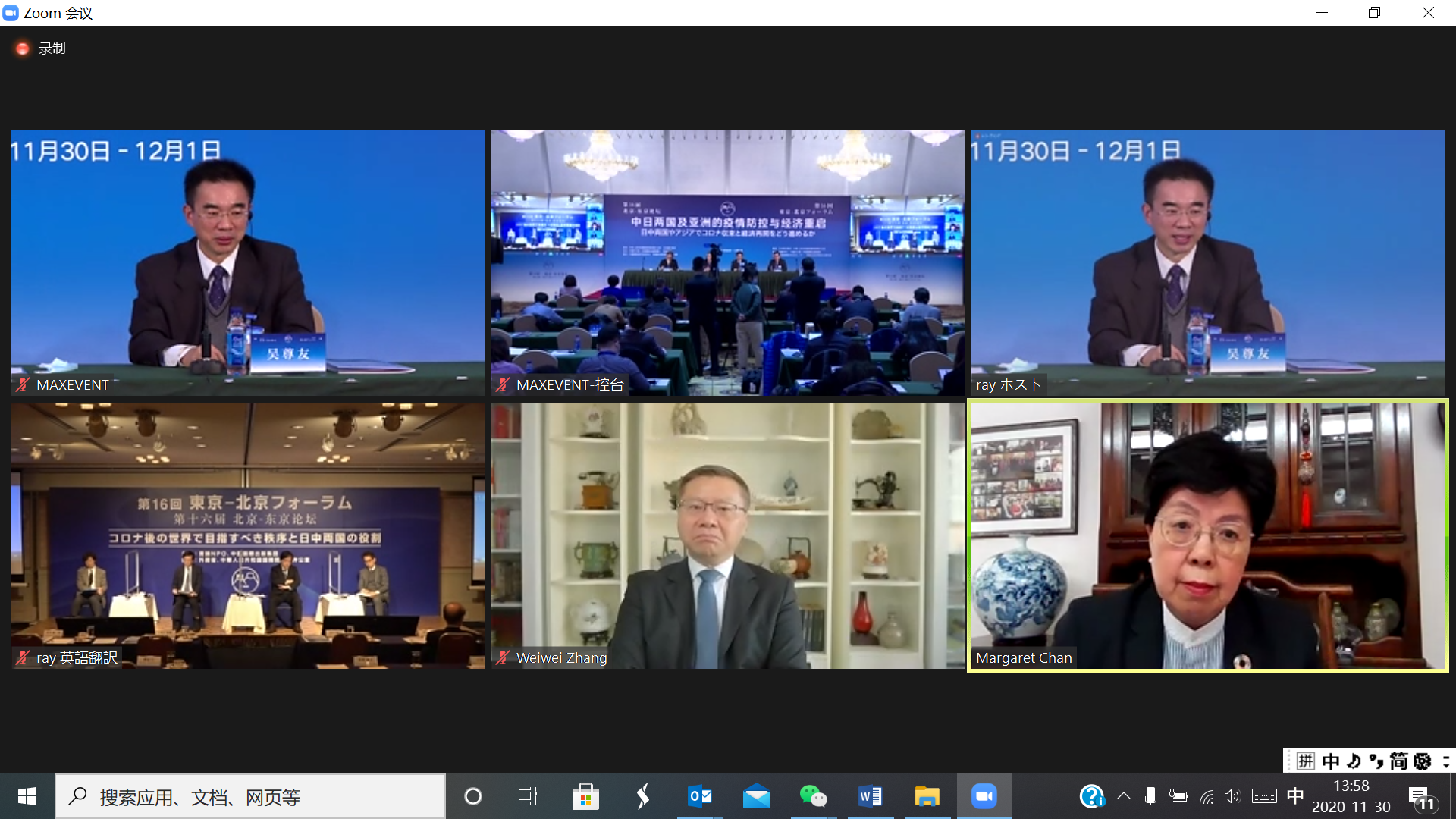Toggle simplified Chinese 简 mode in IME bar
Viewport: 1456px width, 819px height.
tap(1398, 761)
